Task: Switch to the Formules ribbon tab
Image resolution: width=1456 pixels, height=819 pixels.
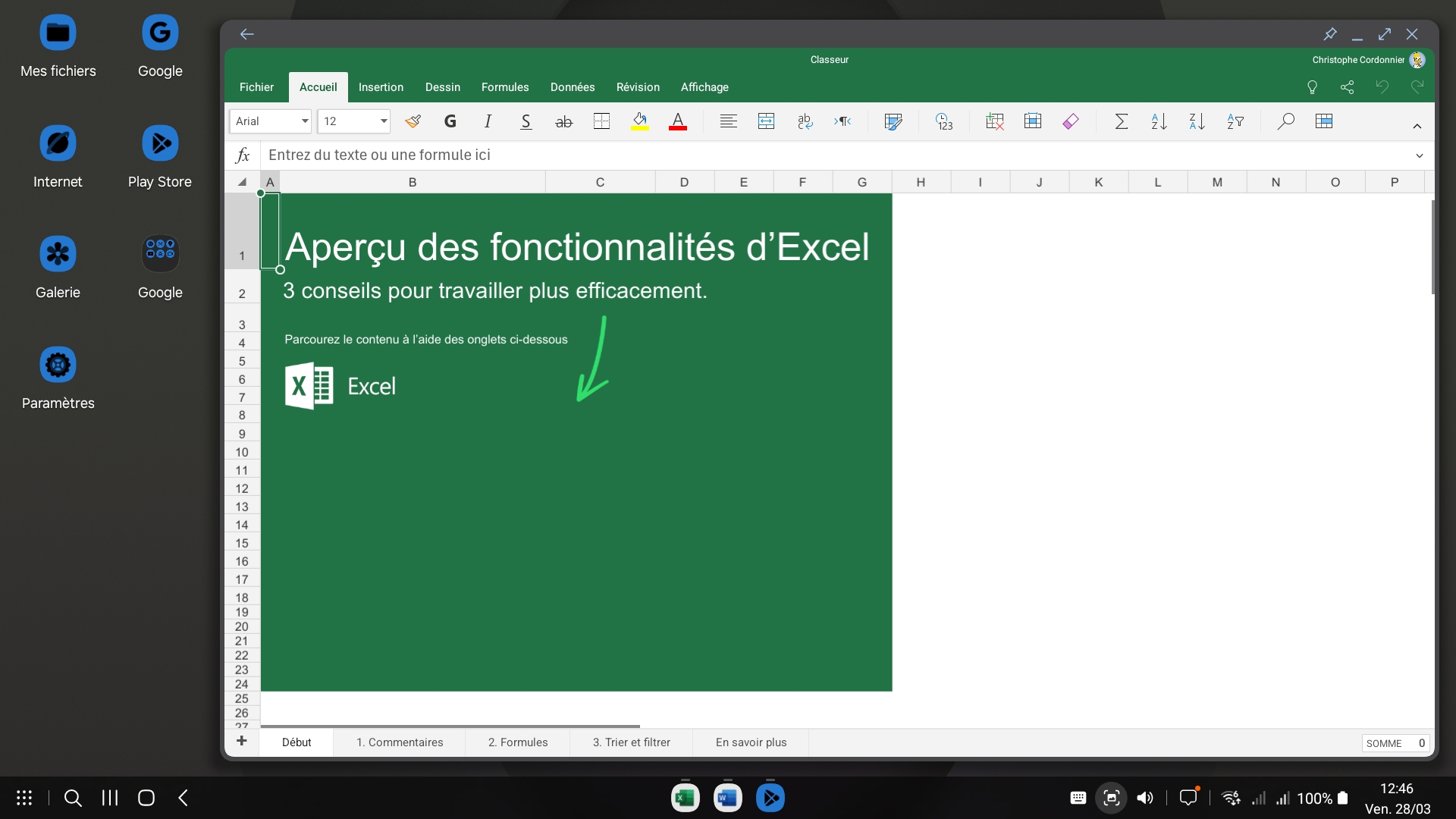Action: pos(505,87)
